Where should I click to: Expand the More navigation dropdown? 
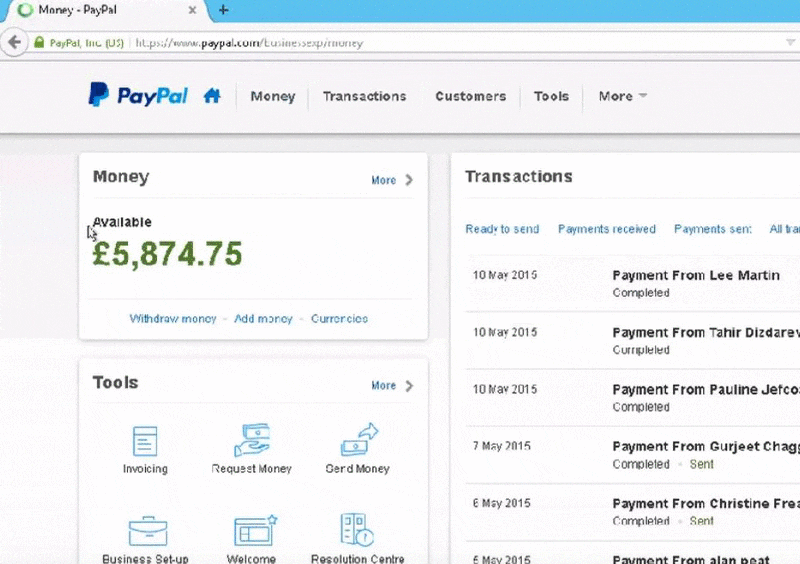(622, 96)
